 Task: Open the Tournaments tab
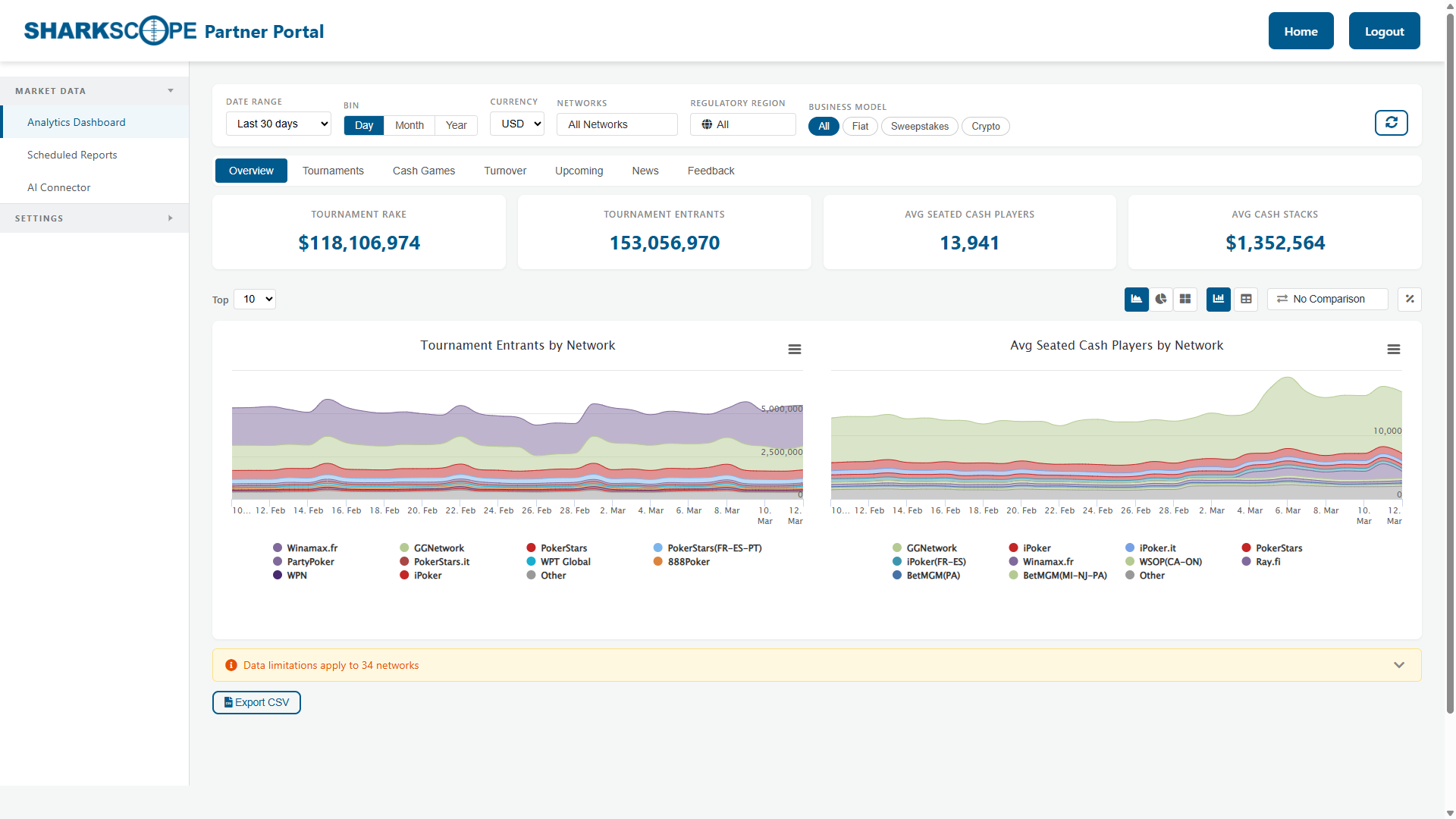(x=333, y=171)
